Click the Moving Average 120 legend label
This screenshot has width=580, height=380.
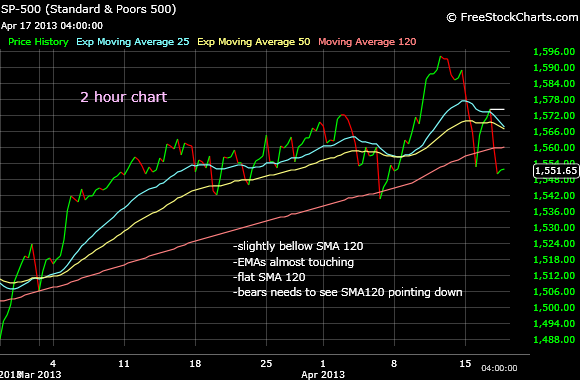pos(367,42)
